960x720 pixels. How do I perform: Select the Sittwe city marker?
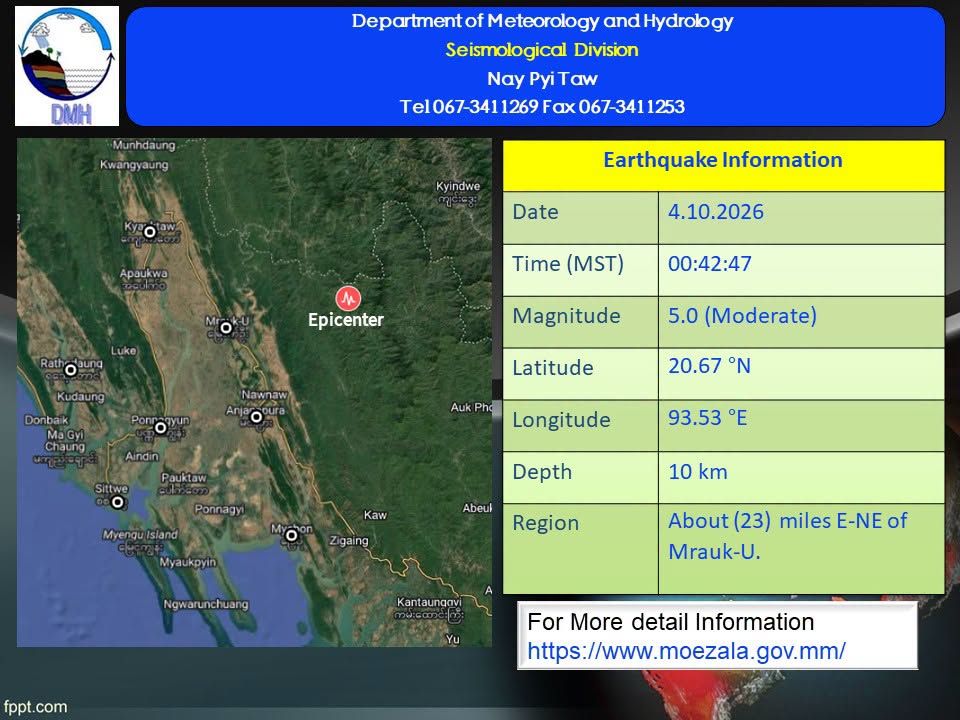point(118,503)
